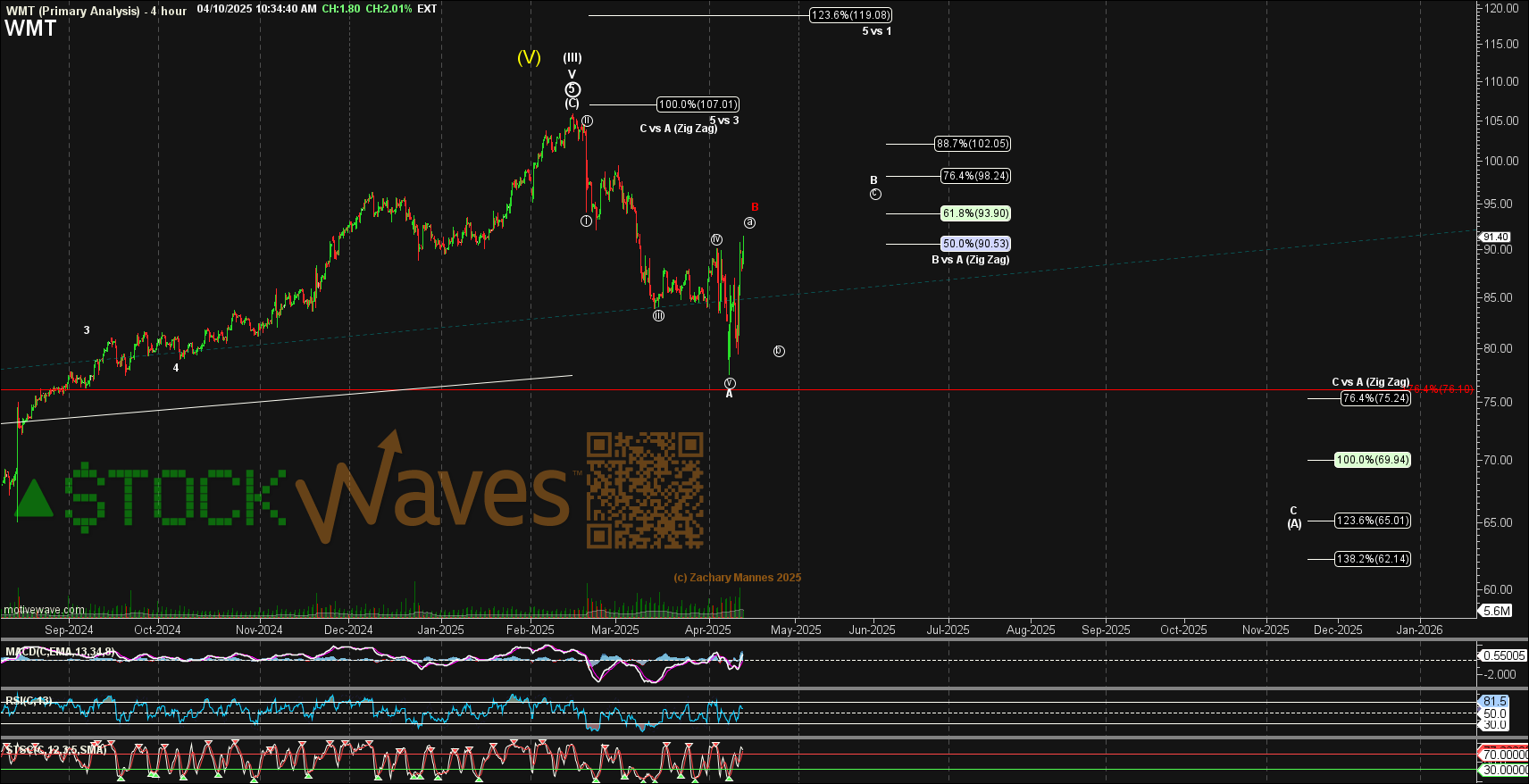Screen dimensions: 1529x784
Task: Click the RSI value tag 81.5
Action: pos(1495,702)
